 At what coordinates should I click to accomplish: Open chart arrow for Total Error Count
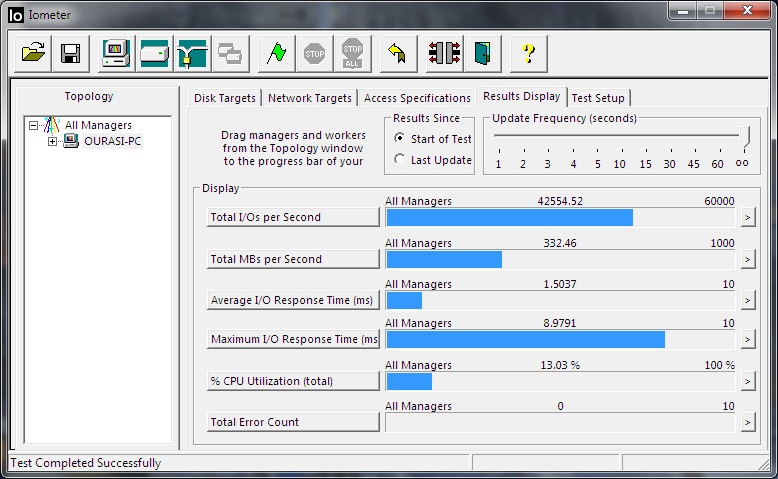click(748, 422)
